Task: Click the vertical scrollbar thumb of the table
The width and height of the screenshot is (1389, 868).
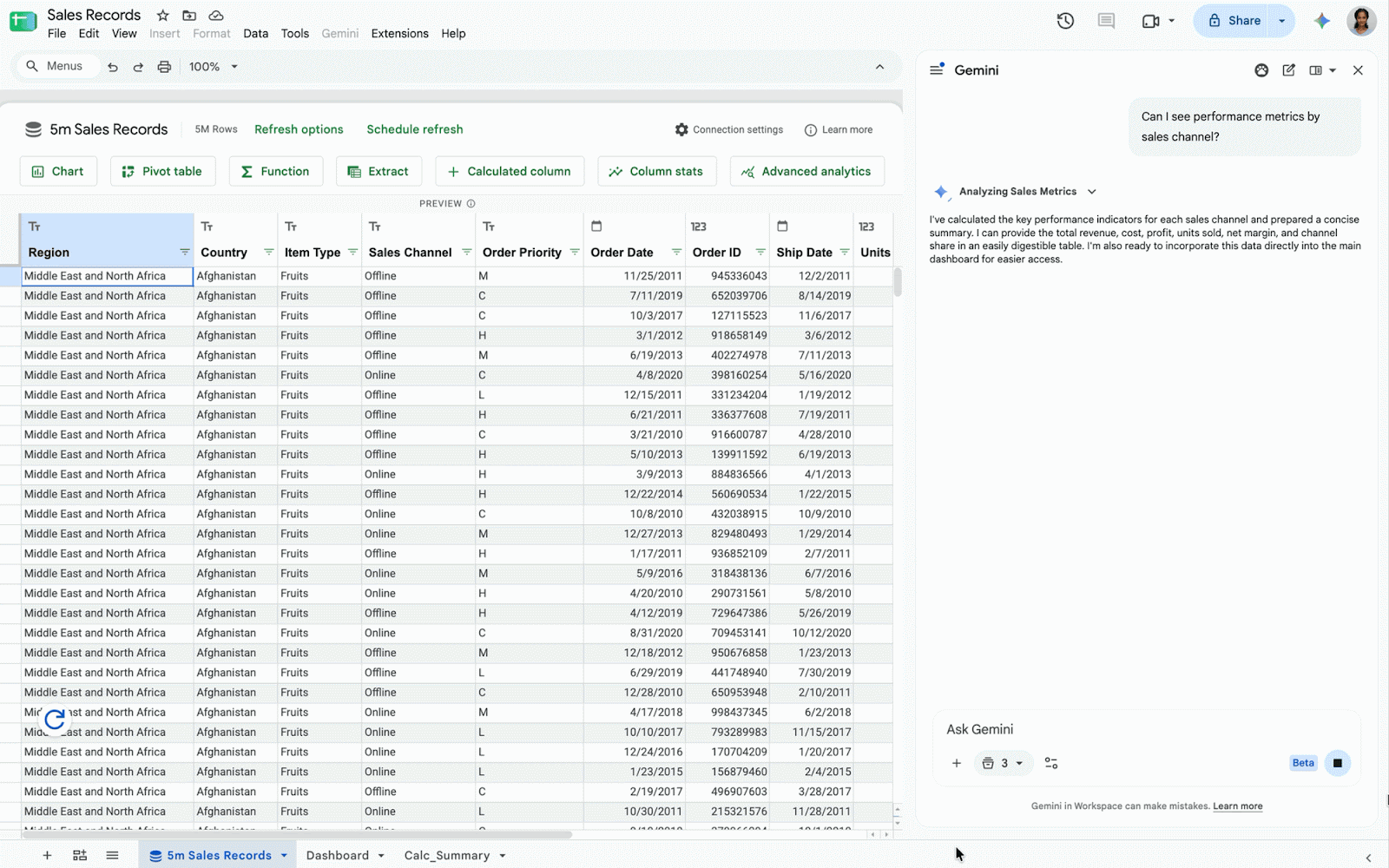Action: 897,281
